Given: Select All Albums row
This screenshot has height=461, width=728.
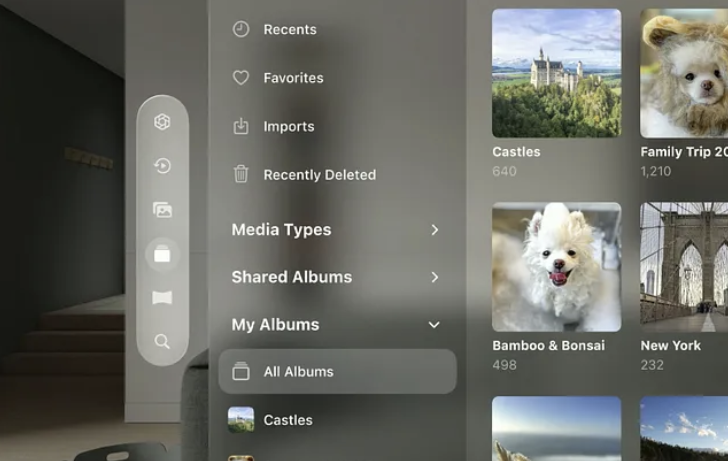Looking at the screenshot, I should (x=338, y=371).
